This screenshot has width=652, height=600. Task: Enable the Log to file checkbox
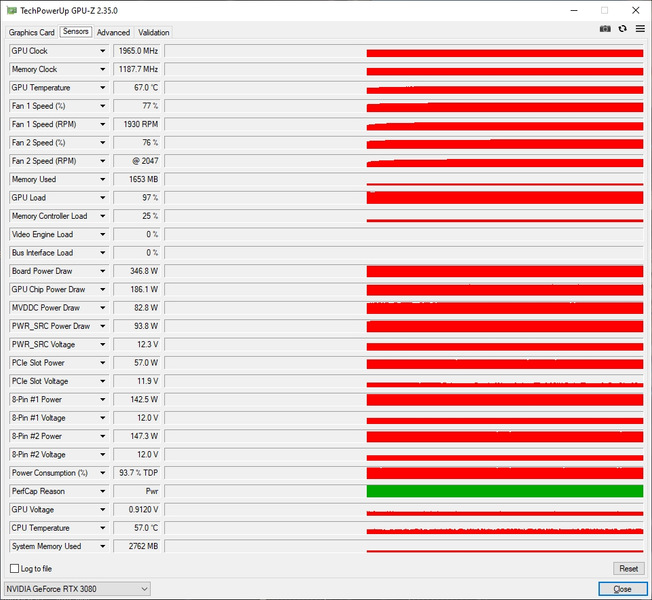(x=15, y=568)
